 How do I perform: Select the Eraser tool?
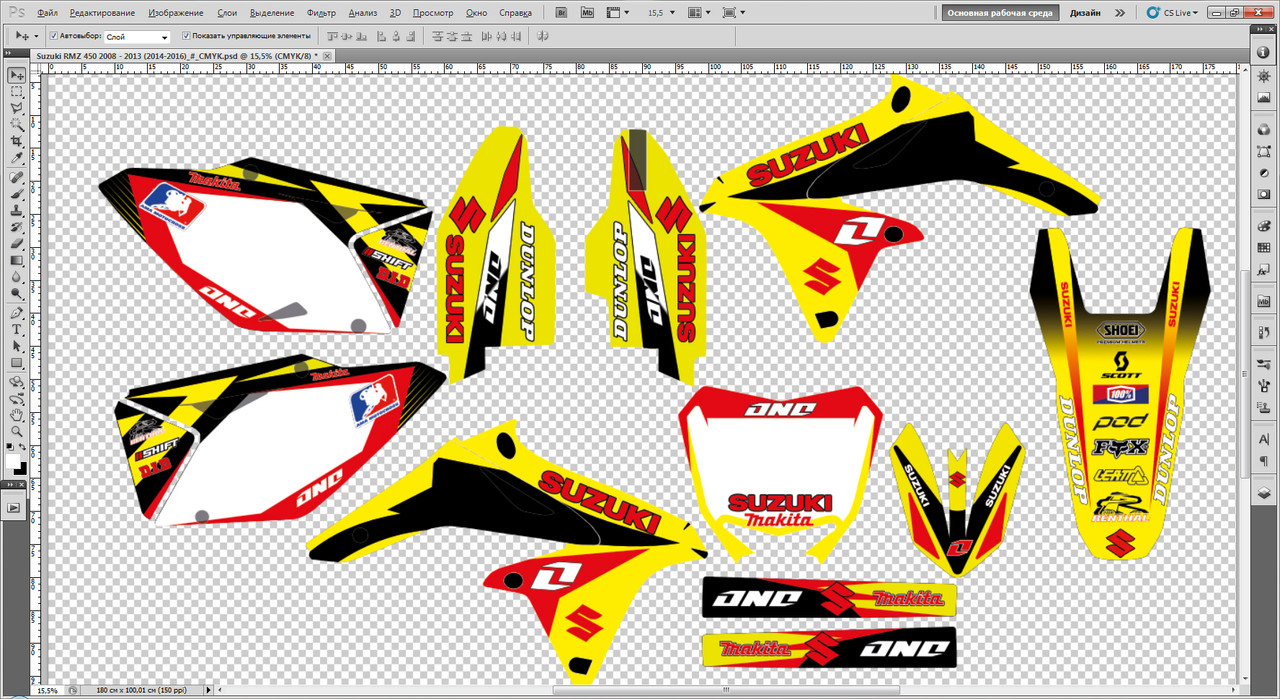(x=17, y=245)
